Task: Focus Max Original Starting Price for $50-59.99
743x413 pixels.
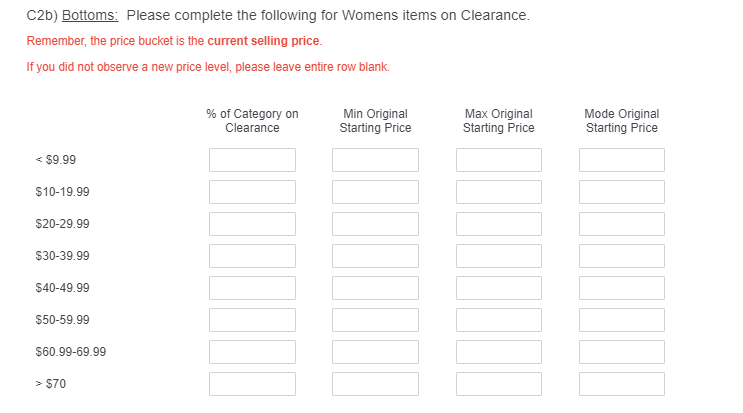Action: pyautogui.click(x=499, y=320)
